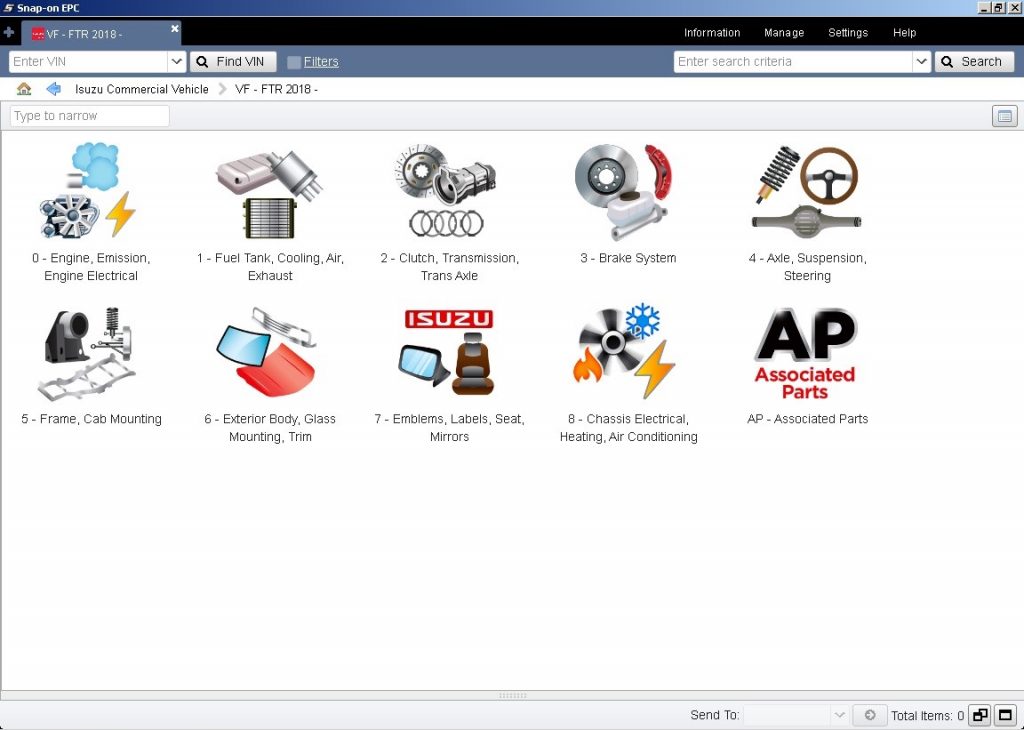This screenshot has width=1024, height=730.
Task: Toggle the list view button above the categories
Action: tap(1004, 116)
